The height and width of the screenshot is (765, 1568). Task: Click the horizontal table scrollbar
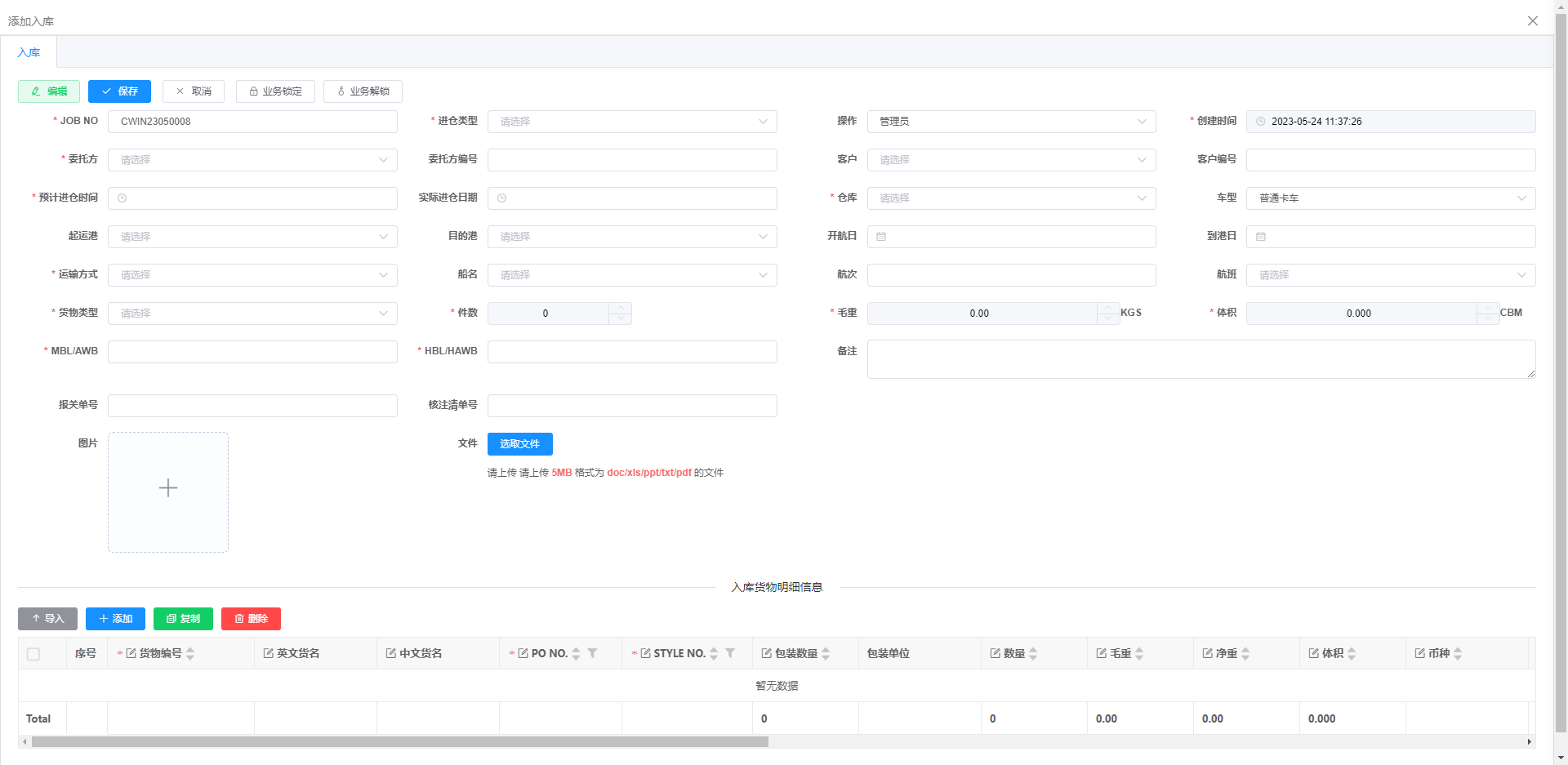(x=400, y=742)
